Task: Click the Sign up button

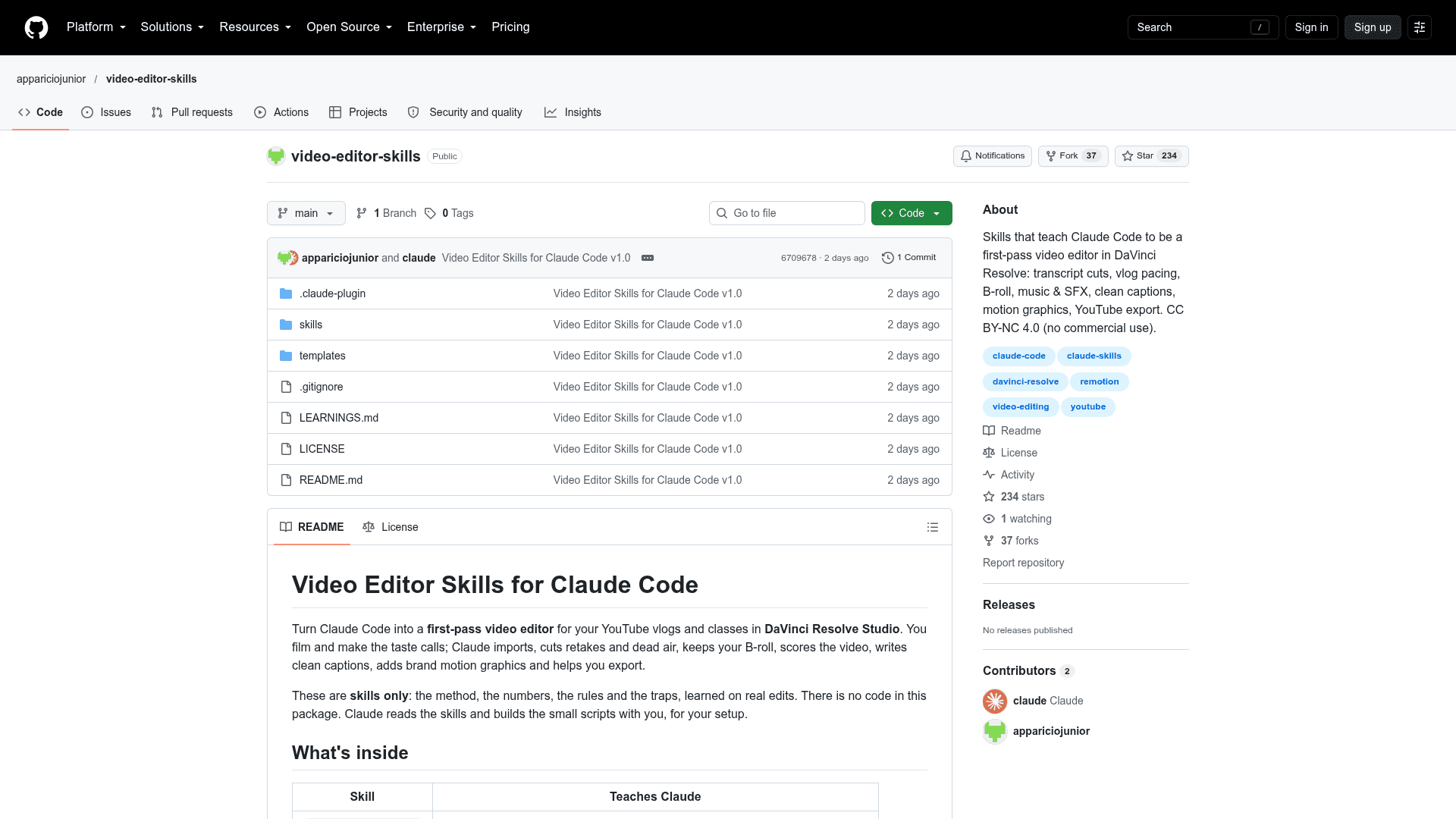Action: point(1373,27)
